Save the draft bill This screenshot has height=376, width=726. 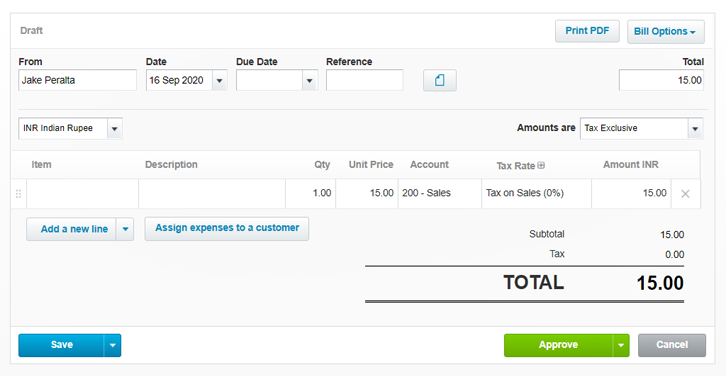tap(62, 345)
